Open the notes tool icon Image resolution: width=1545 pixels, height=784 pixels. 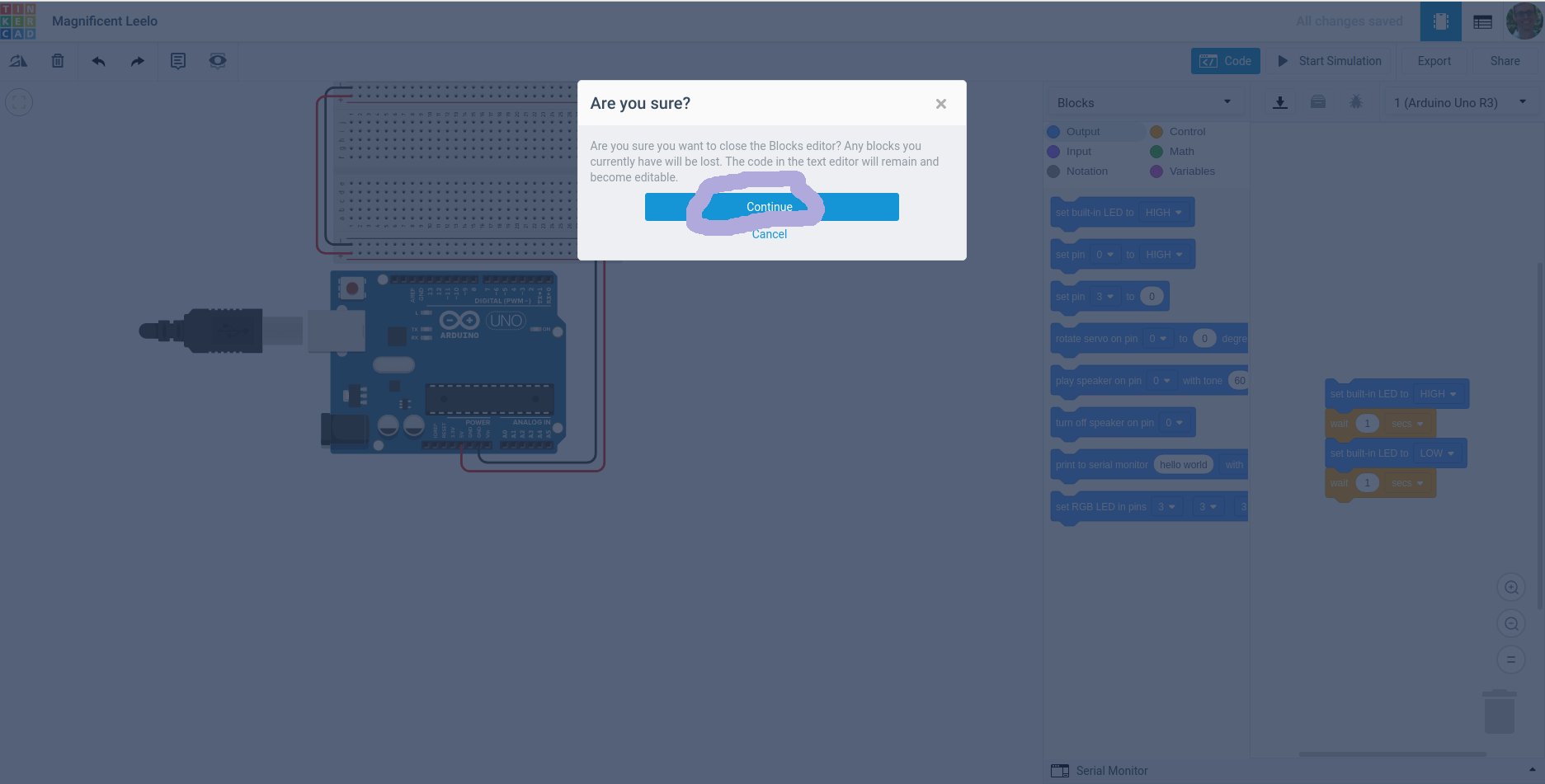coord(177,61)
